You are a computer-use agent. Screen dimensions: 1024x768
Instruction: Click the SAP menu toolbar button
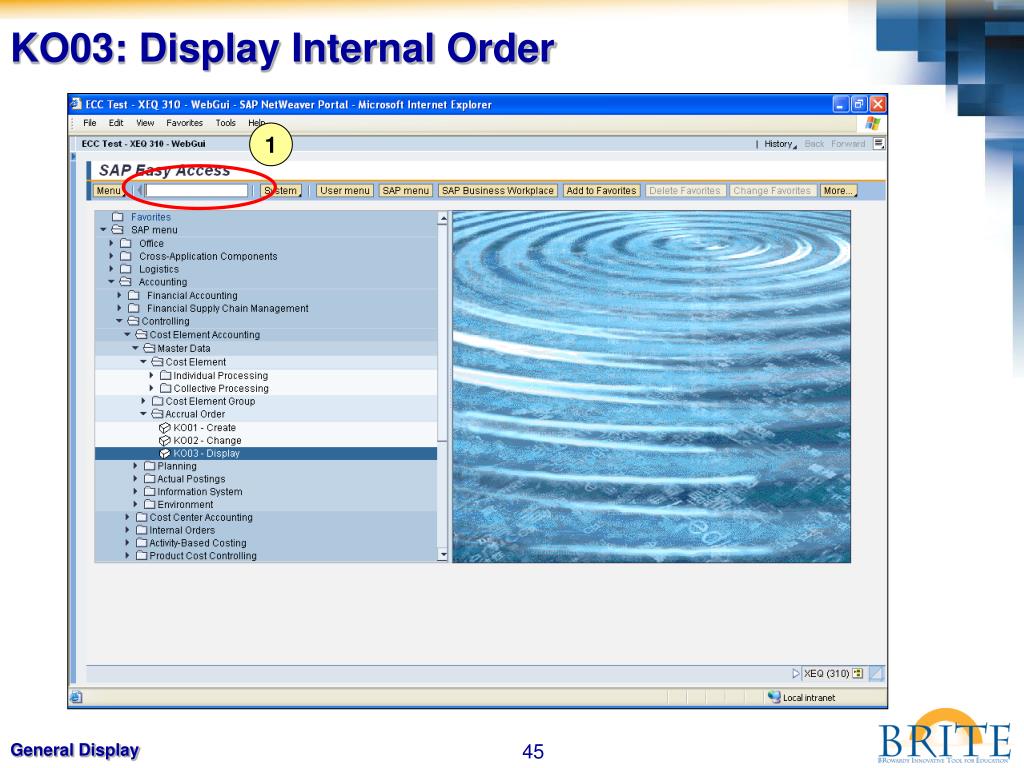pos(406,191)
